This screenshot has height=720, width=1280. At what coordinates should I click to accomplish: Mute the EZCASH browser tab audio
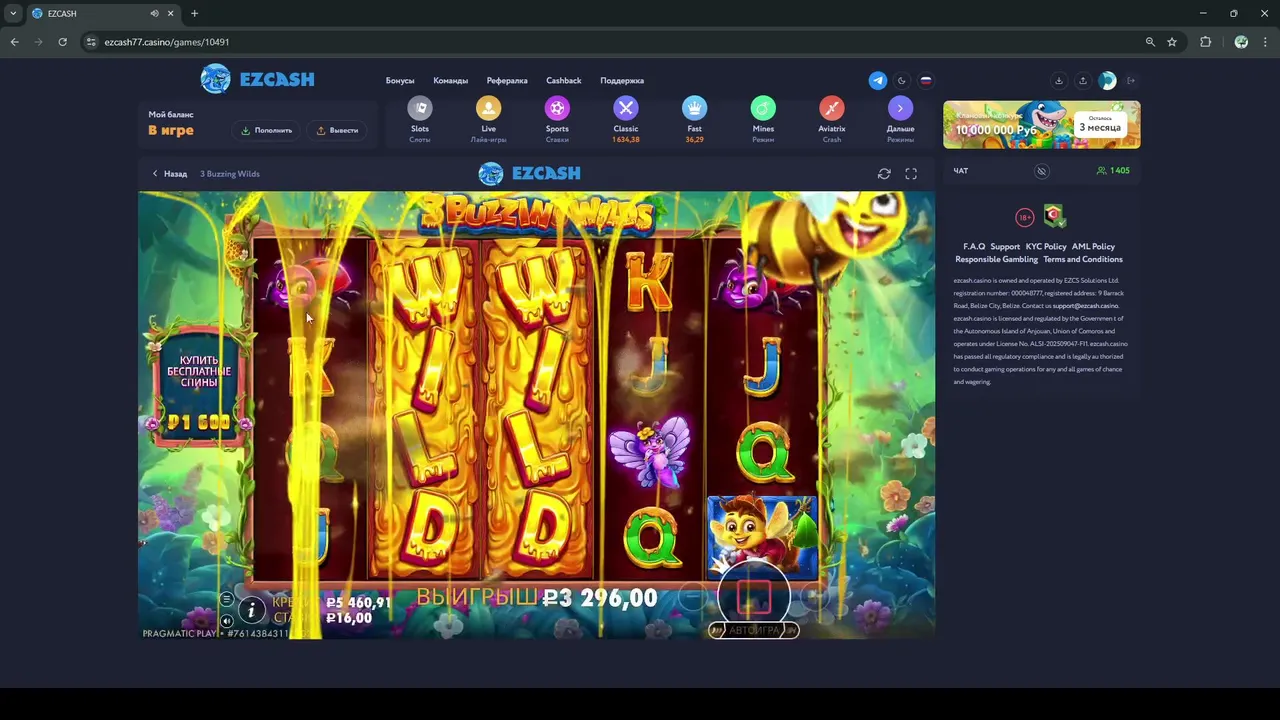tap(154, 14)
